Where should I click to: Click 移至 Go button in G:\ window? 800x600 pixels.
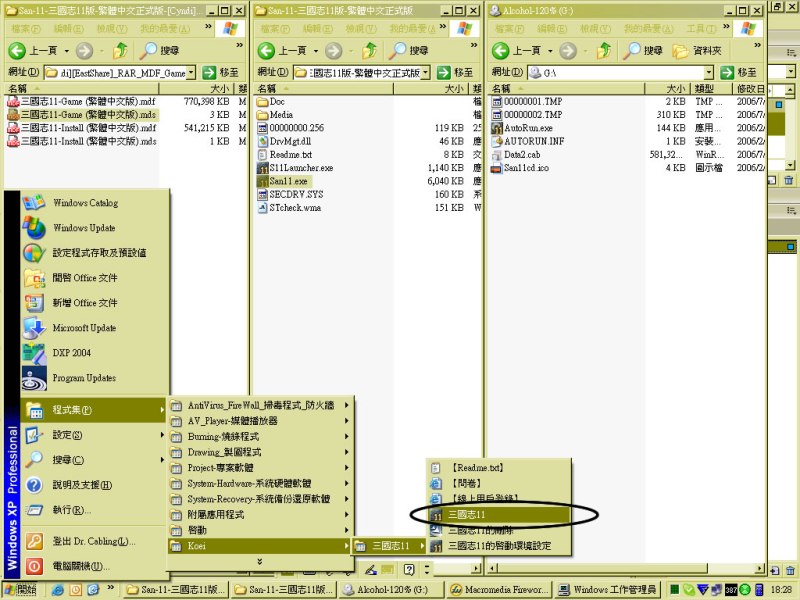click(x=738, y=73)
